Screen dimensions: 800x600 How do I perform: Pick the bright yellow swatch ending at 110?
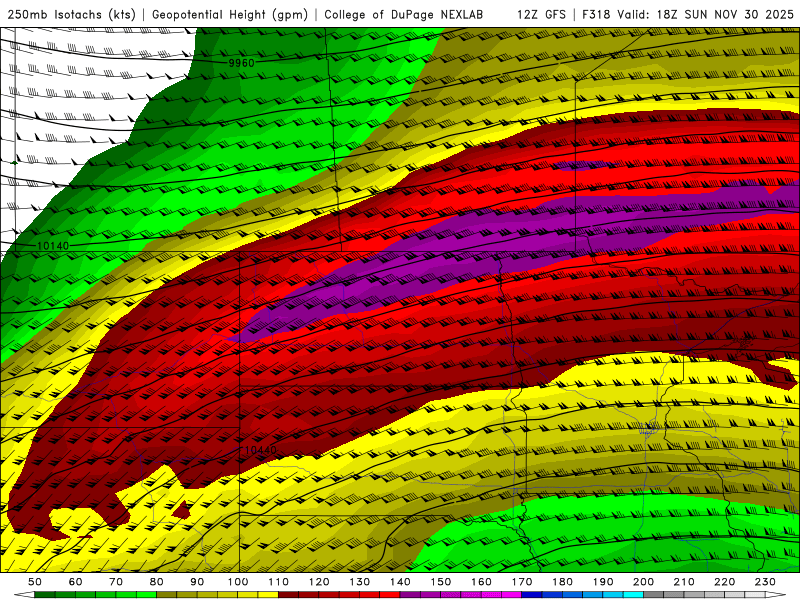(268, 595)
